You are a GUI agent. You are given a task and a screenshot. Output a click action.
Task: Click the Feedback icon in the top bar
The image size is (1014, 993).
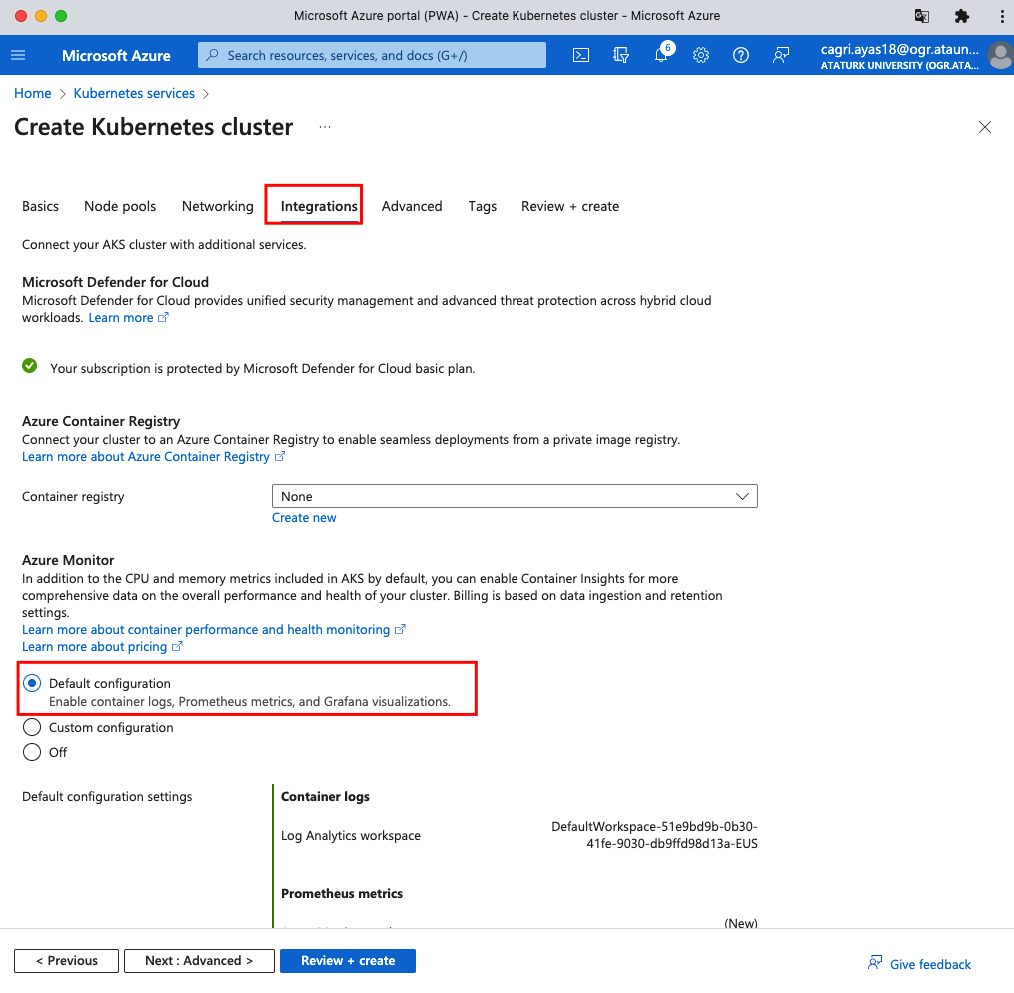tap(781, 55)
